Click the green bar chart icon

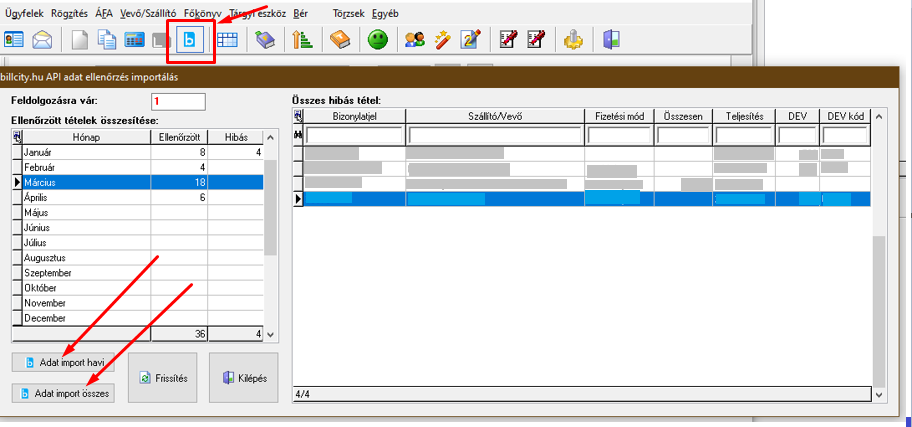[303, 41]
